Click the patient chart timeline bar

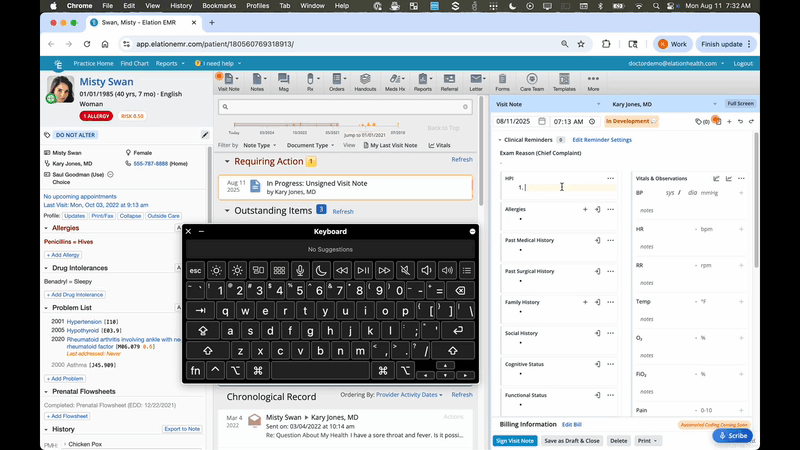click(x=316, y=124)
